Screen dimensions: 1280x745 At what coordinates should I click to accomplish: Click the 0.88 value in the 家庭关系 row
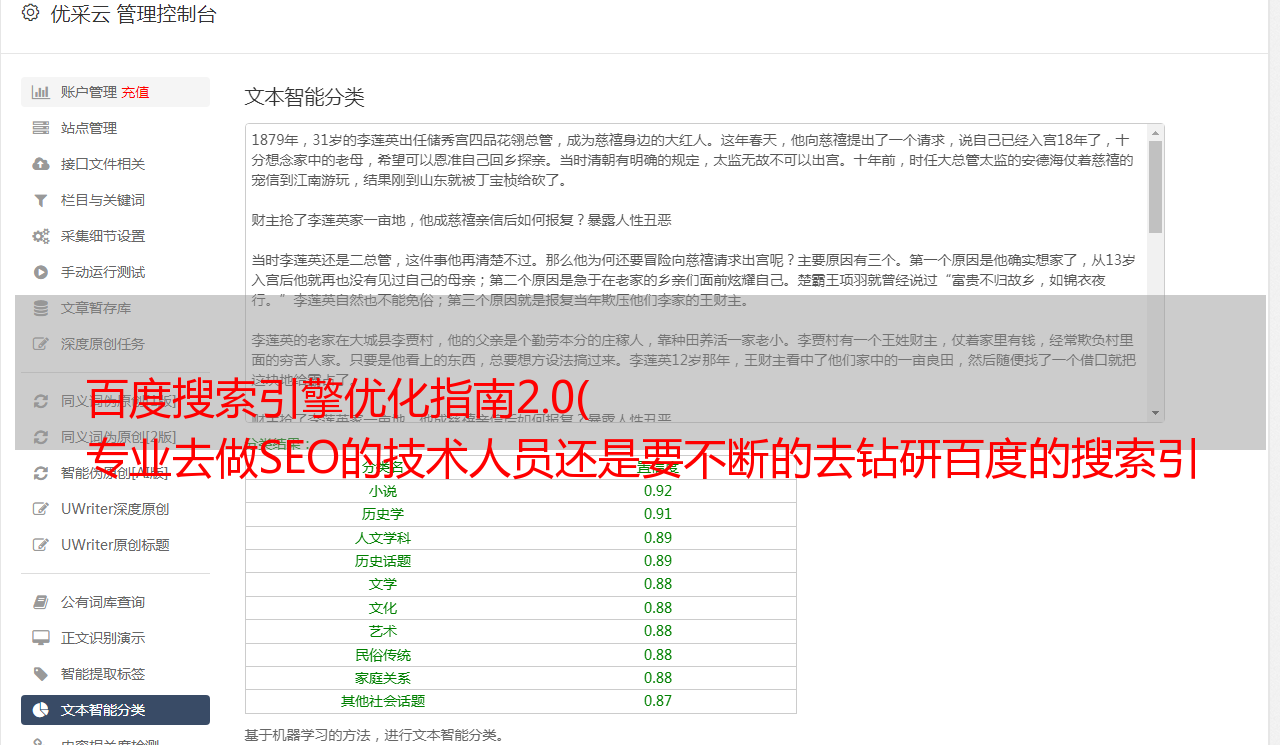pos(658,678)
